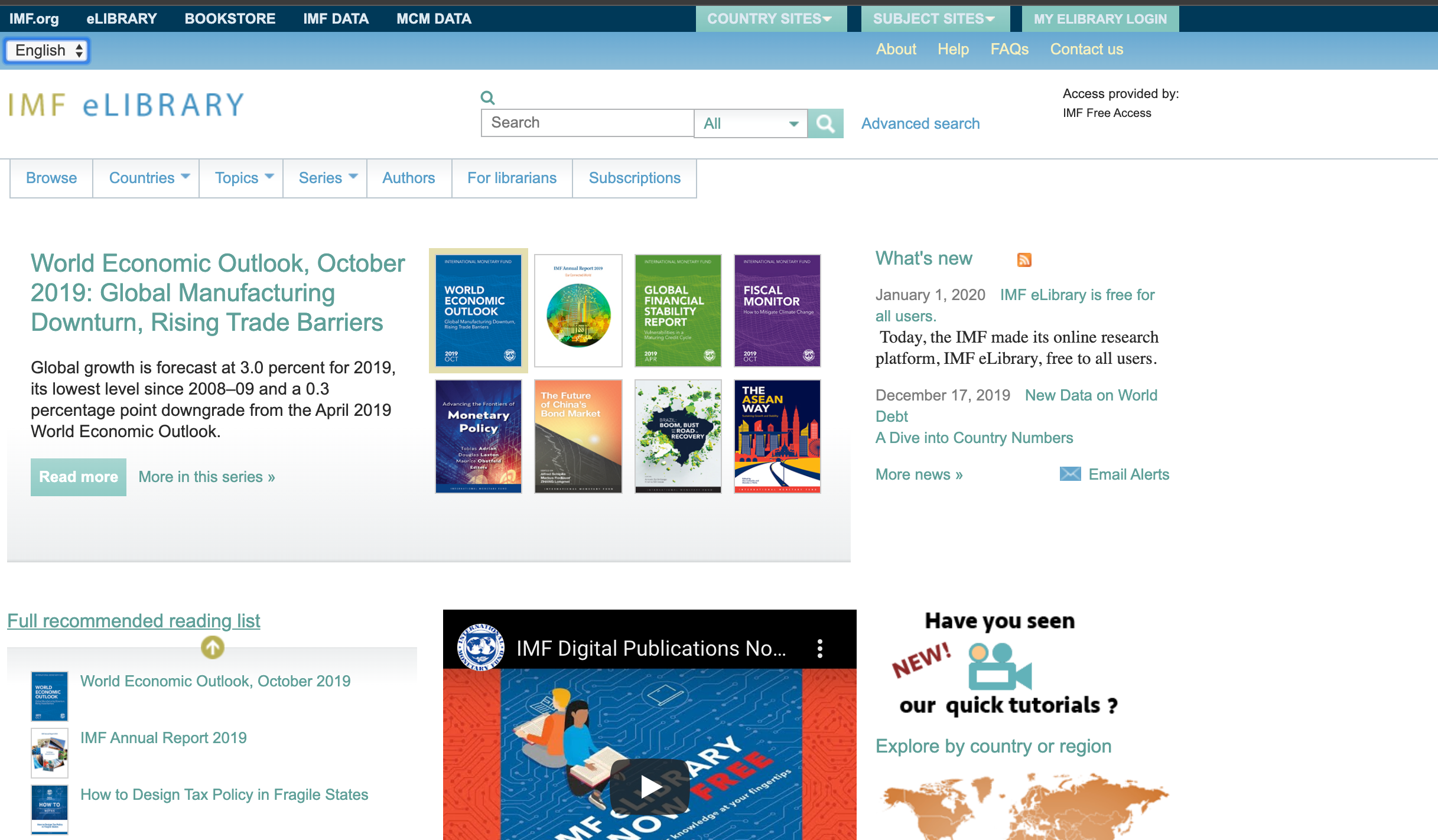1438x840 pixels.
Task: Open MCM DATA in top bar
Action: [434, 19]
